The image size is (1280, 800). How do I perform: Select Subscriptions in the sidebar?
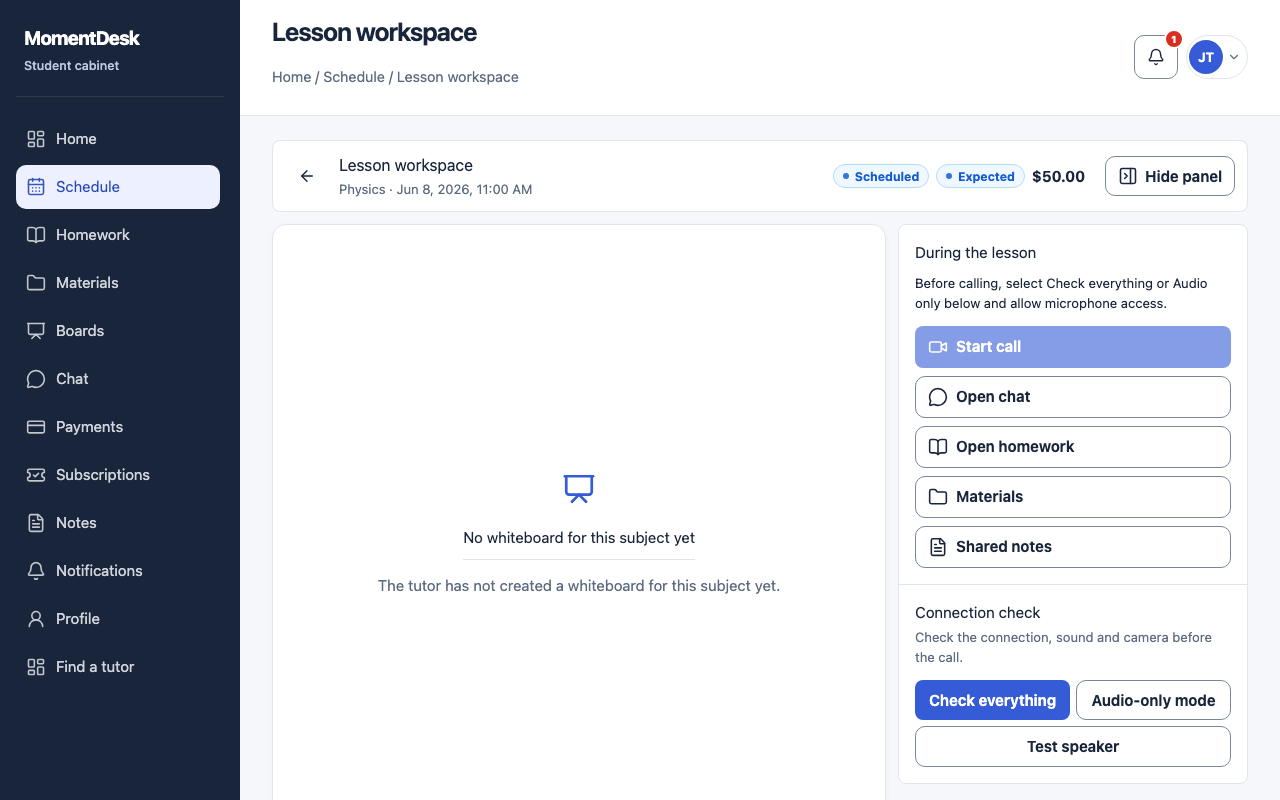[118, 475]
